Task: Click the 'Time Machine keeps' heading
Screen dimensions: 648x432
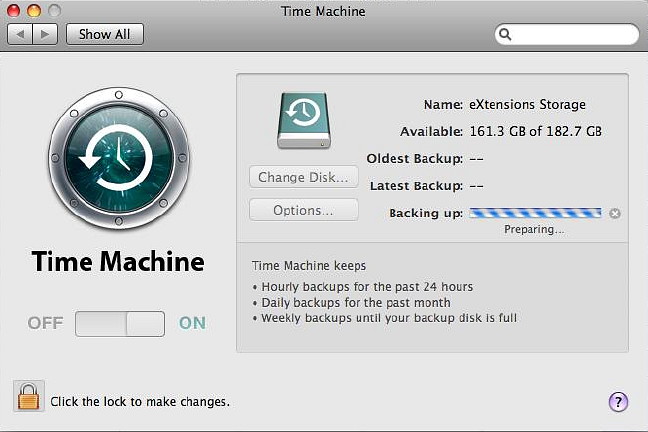Action: 309,265
